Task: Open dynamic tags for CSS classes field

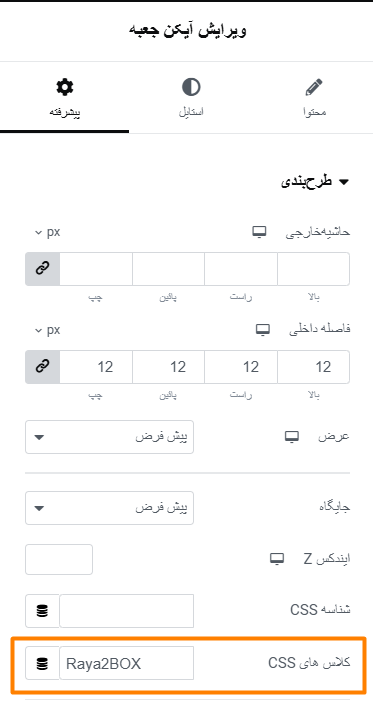Action: 42,663
